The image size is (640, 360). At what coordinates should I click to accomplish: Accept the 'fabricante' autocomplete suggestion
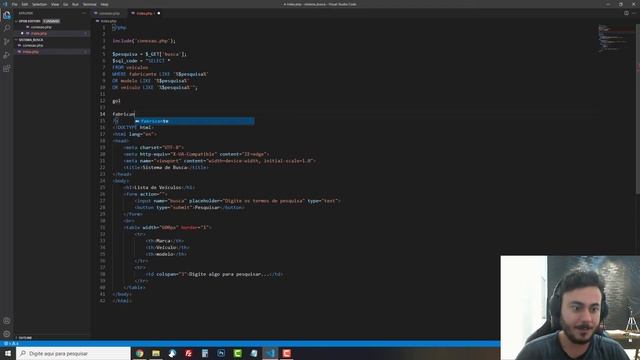click(x=195, y=121)
